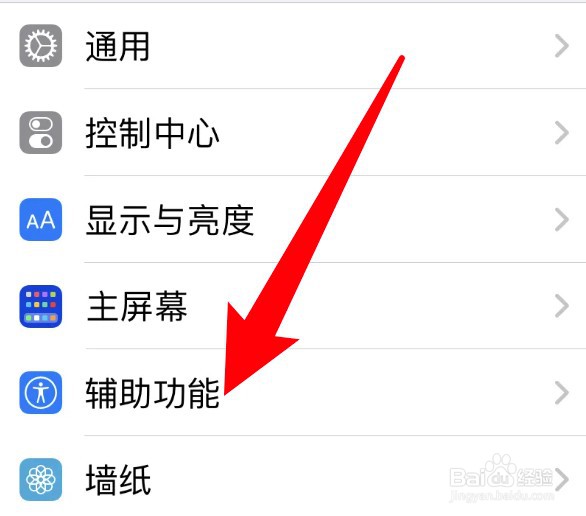Expand 墙纸 using its right chevron
586x516 pixels.
tap(562, 479)
